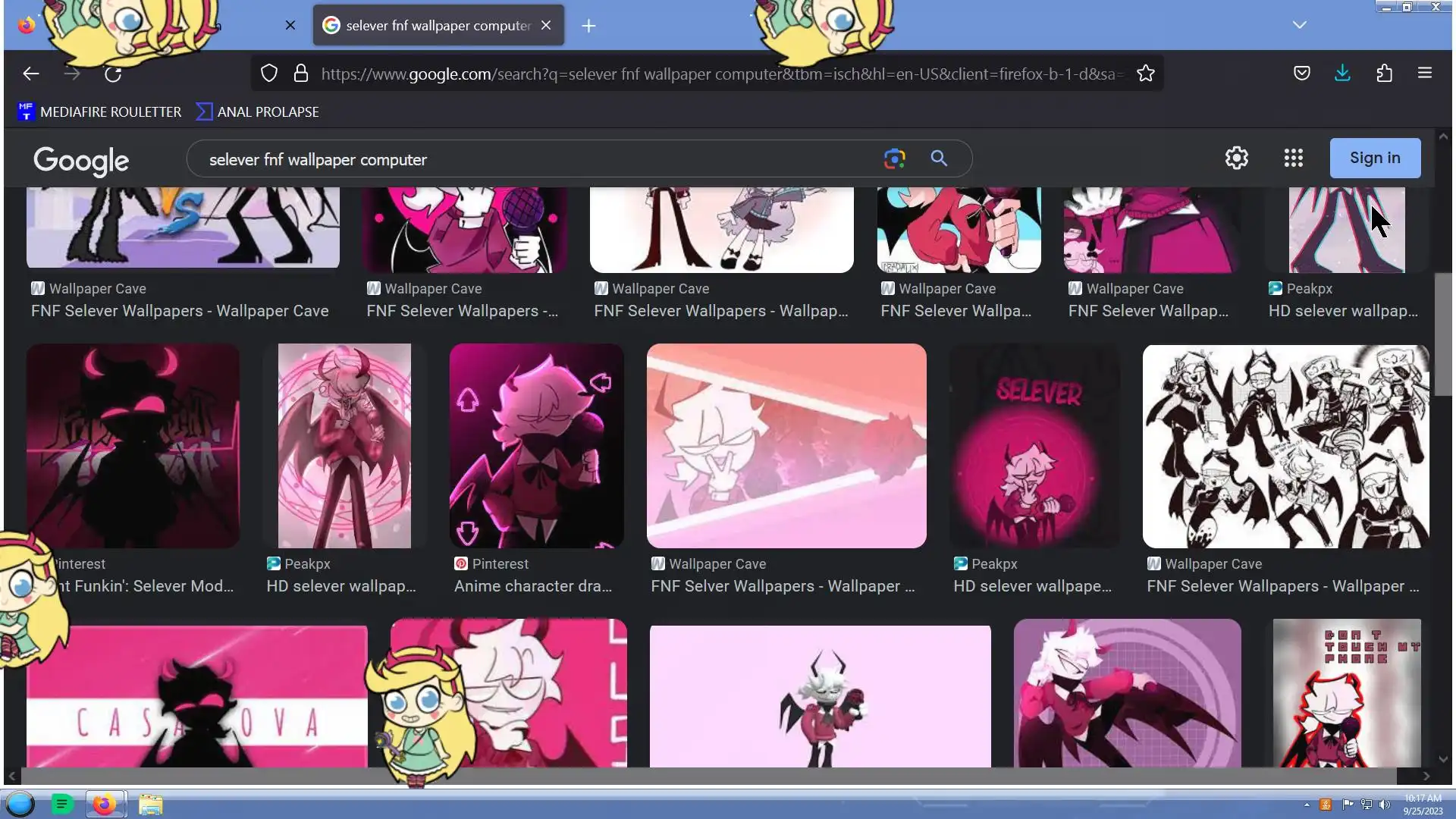Screen dimensions: 1456x819
Task: Open the Google apps grid
Action: [x=1293, y=158]
